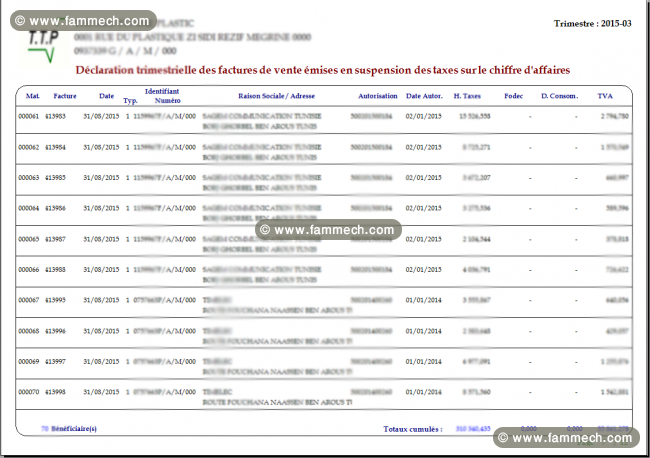The width and height of the screenshot is (650, 458).
Task: Click the 'Totaux cumulés :' footer label
Action: [412, 429]
